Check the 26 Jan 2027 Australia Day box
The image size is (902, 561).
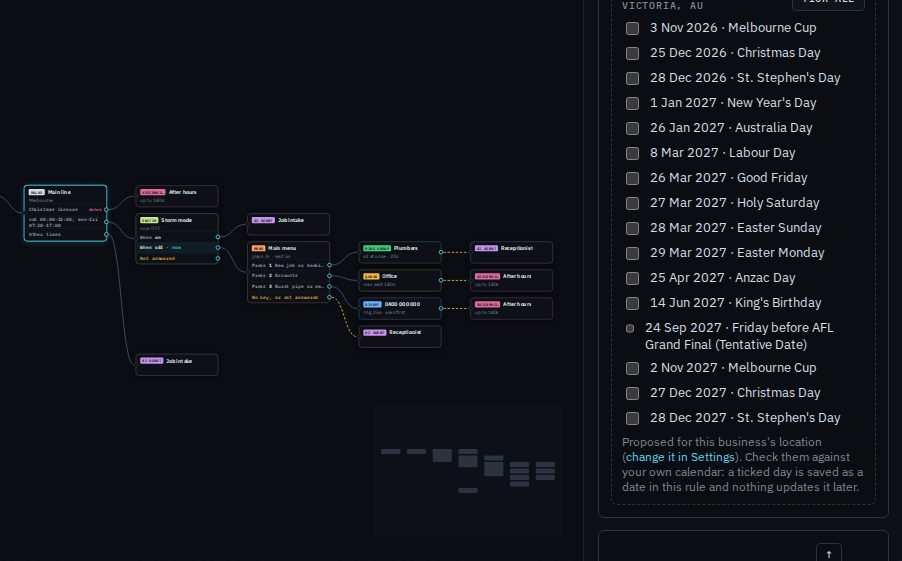click(x=632, y=128)
